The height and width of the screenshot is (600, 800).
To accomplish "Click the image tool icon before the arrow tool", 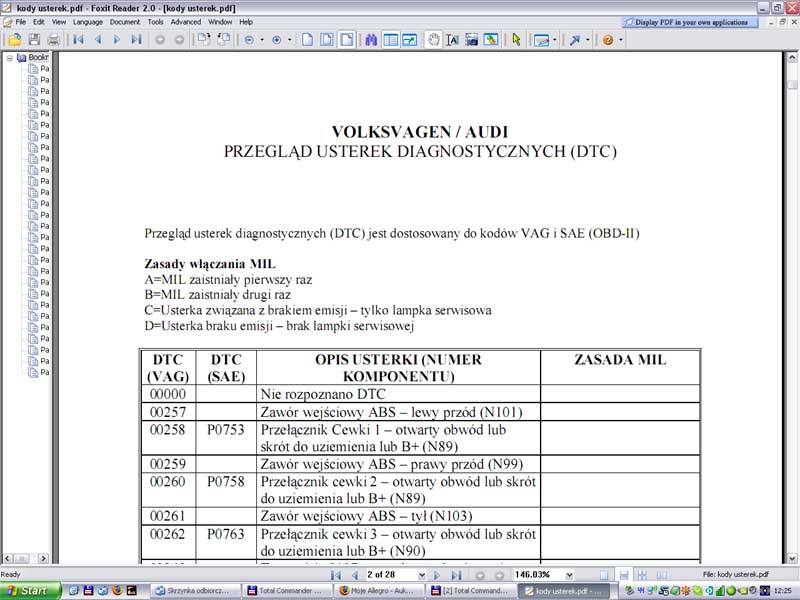I will click(x=541, y=40).
